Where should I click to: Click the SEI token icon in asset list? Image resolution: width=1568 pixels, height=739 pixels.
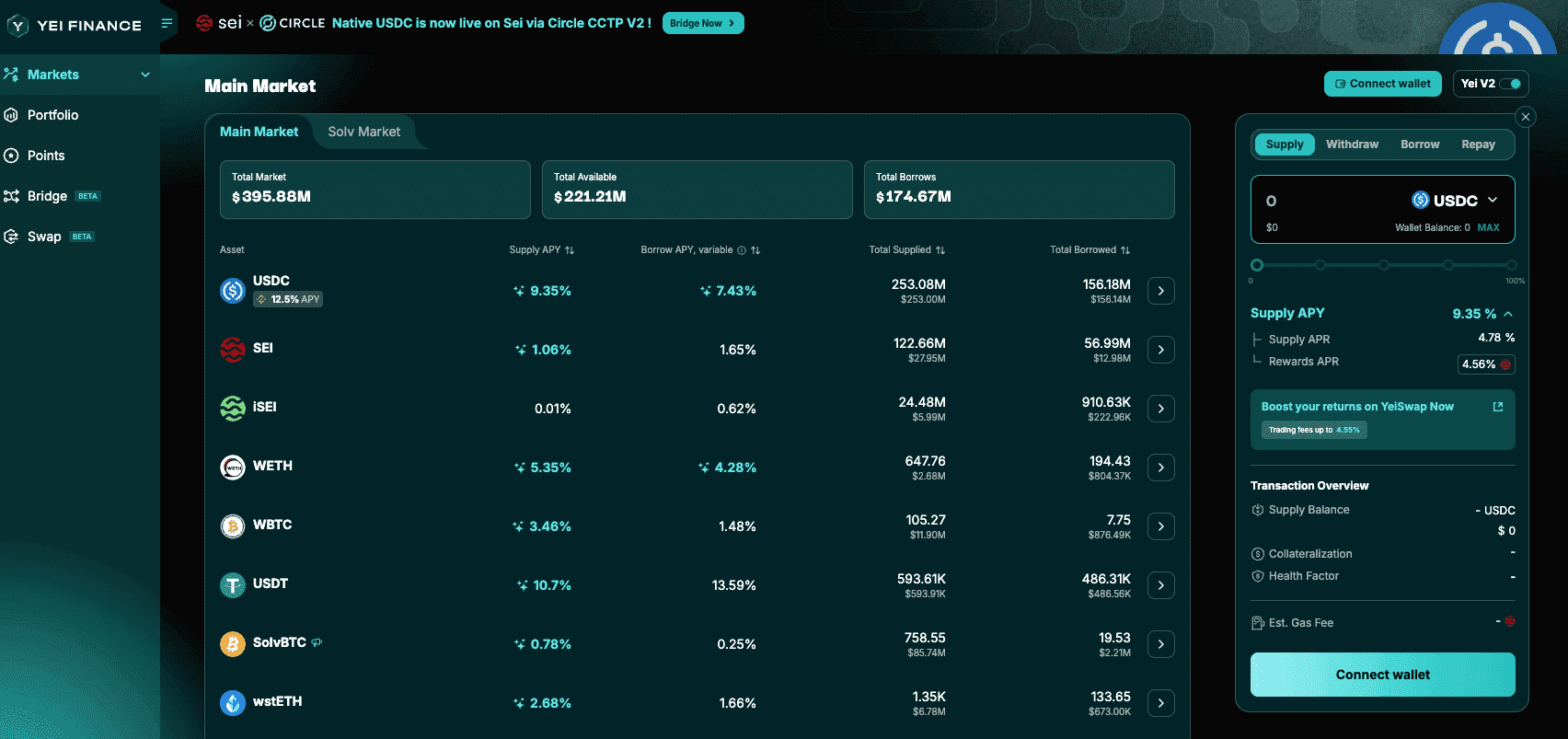click(x=233, y=350)
